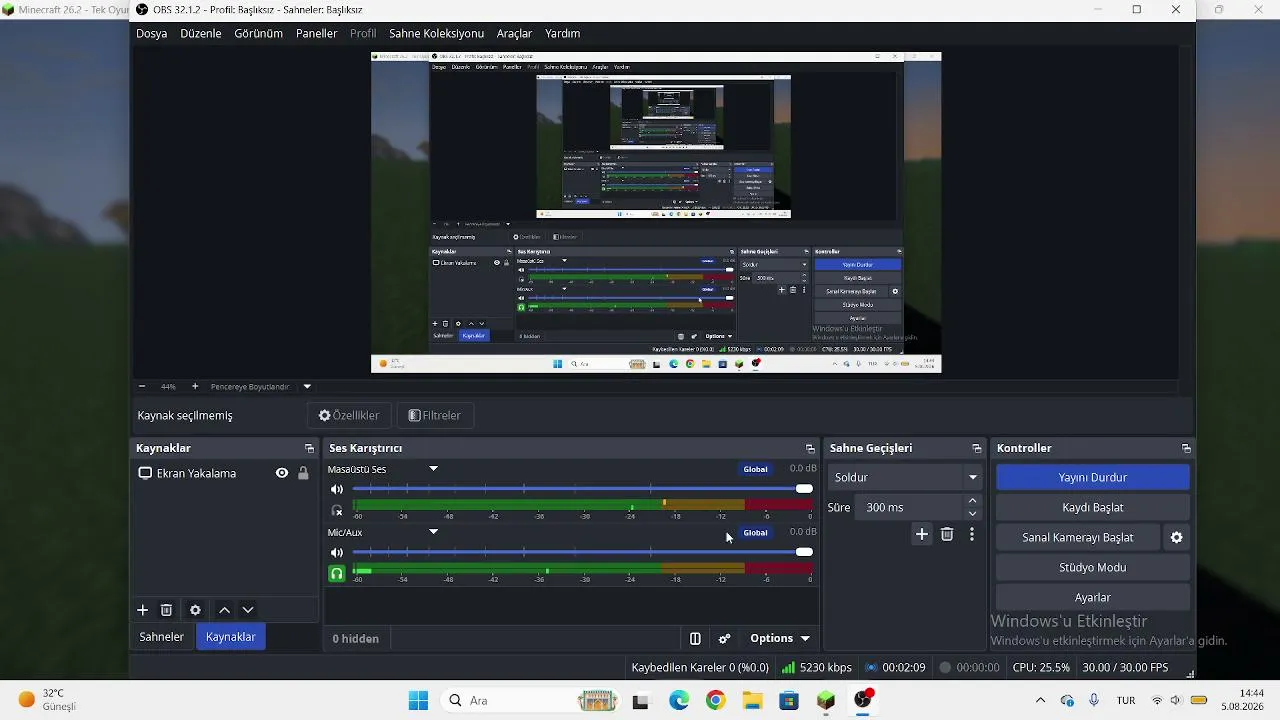Open virtual camera settings gear
1280x720 pixels.
(1177, 537)
